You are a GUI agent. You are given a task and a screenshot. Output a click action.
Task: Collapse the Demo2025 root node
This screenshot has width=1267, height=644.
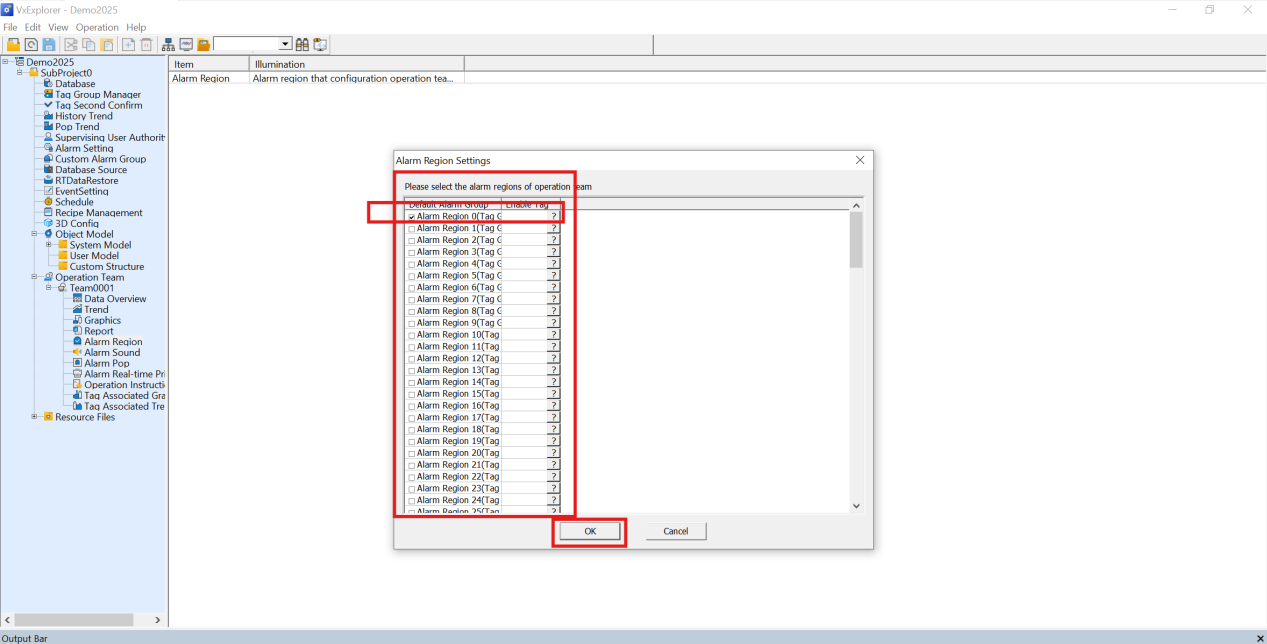tap(6, 62)
